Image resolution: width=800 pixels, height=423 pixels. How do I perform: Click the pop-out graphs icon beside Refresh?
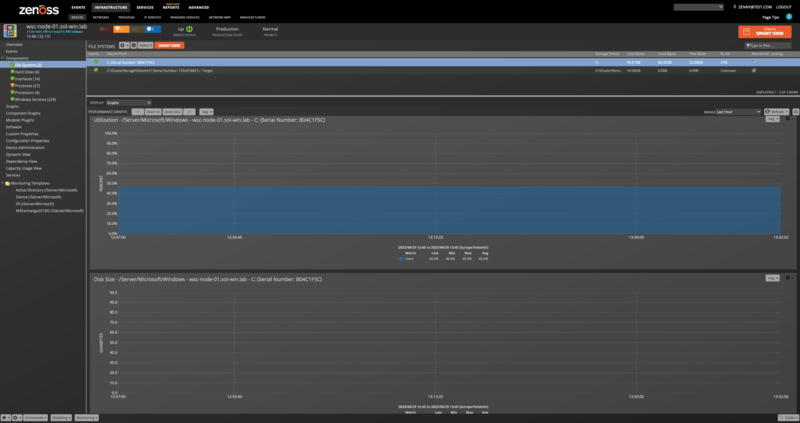point(795,111)
